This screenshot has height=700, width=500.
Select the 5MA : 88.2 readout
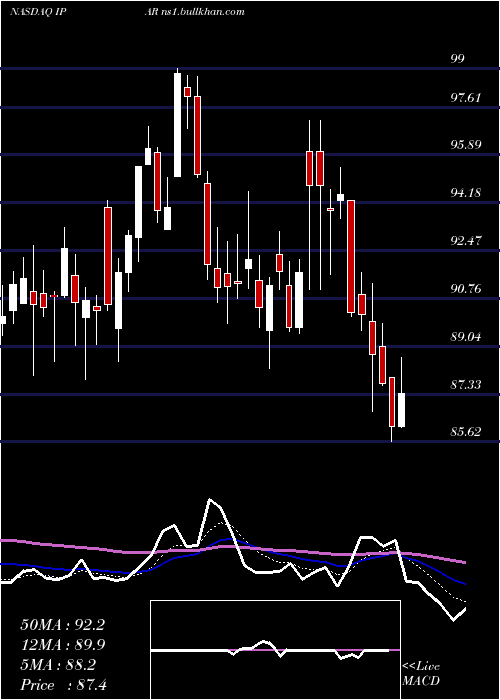pos(58,665)
